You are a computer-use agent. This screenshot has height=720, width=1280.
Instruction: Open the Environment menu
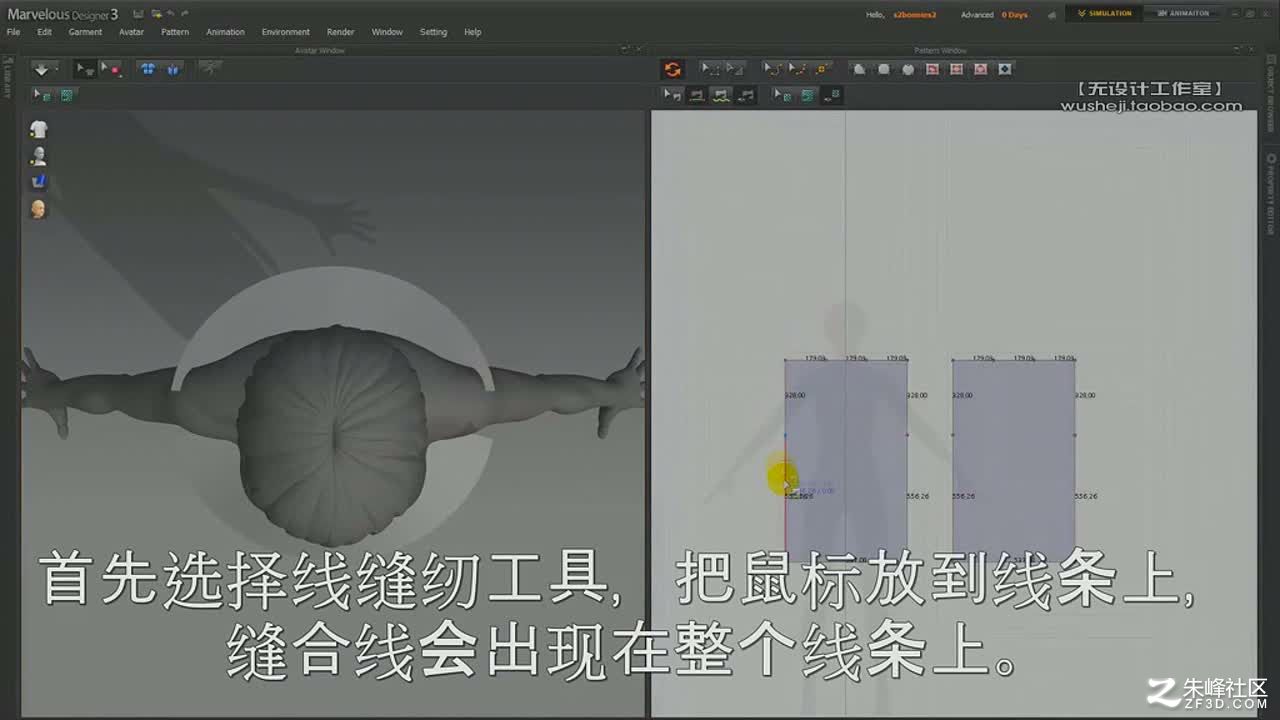286,32
